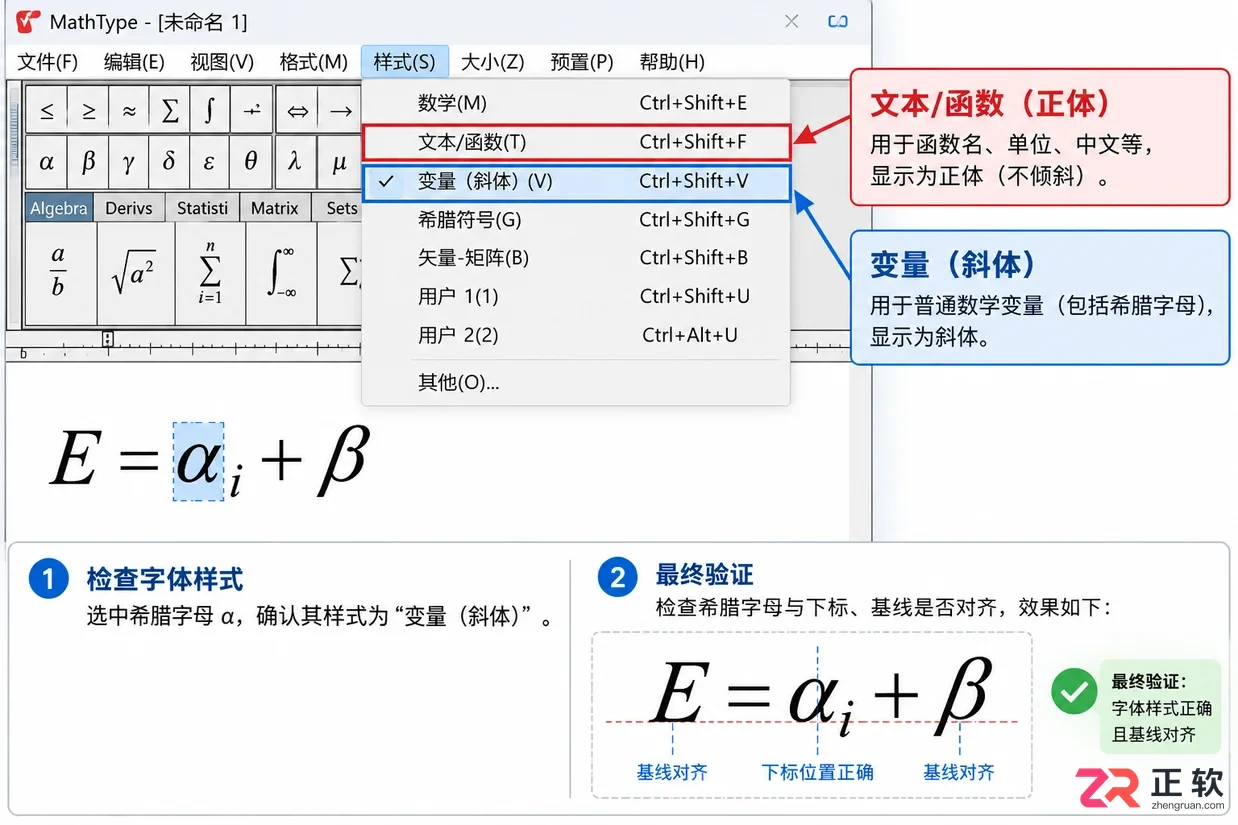The width and height of the screenshot is (1238, 825).
Task: Click the α button in the symbol palette
Action: click(47, 161)
